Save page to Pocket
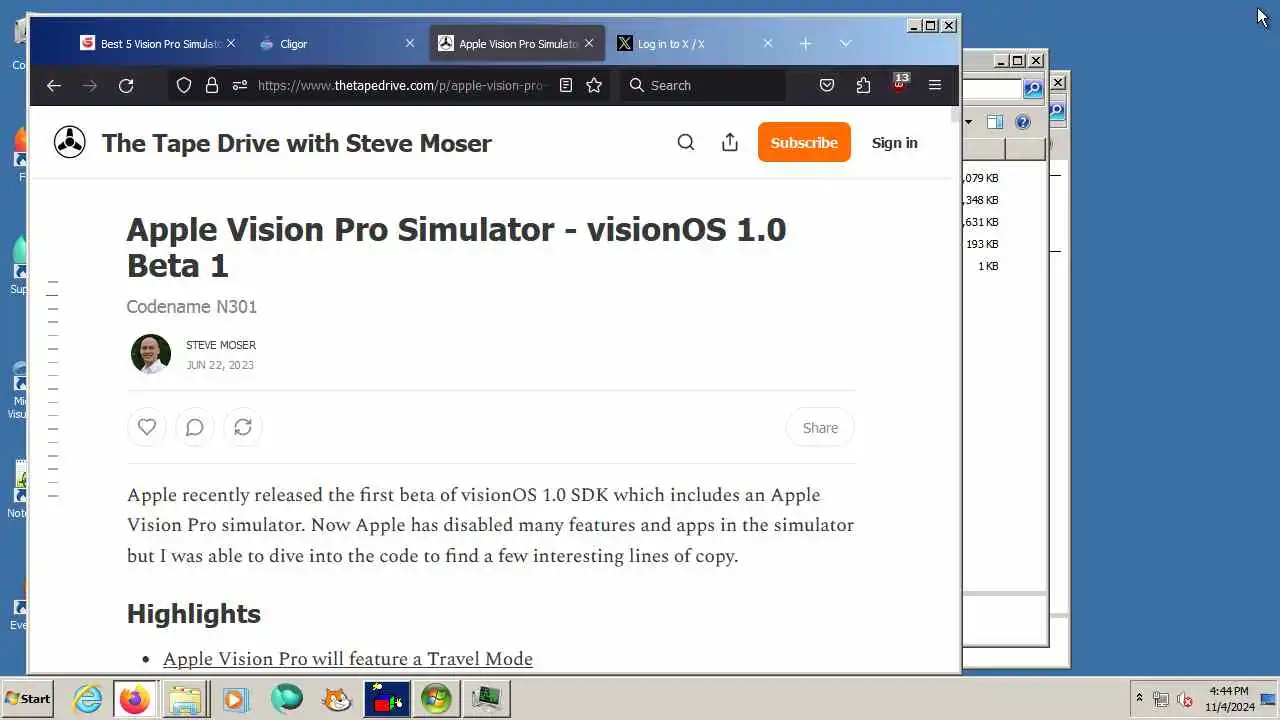 [827, 86]
